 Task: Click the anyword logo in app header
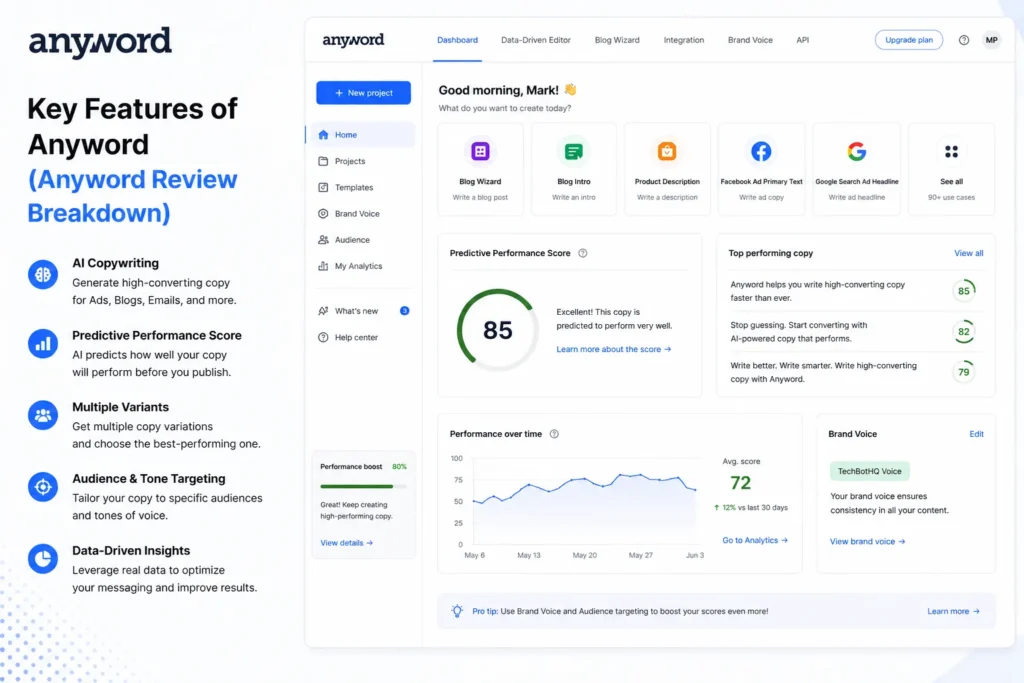[353, 40]
